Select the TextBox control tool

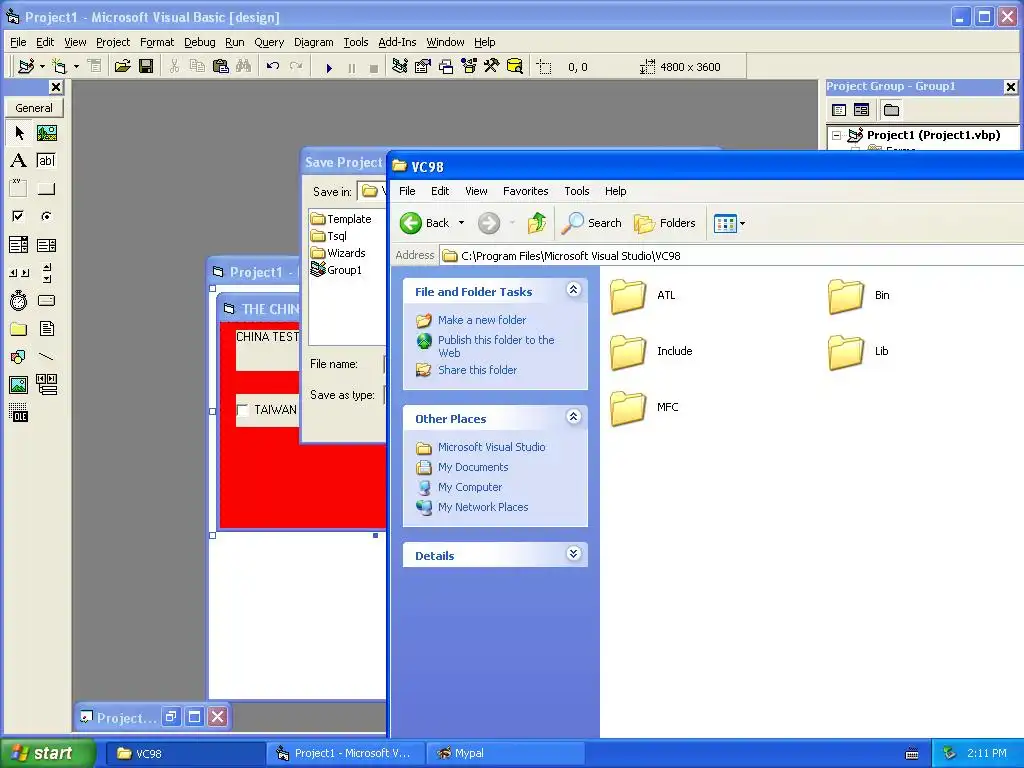tap(46, 161)
